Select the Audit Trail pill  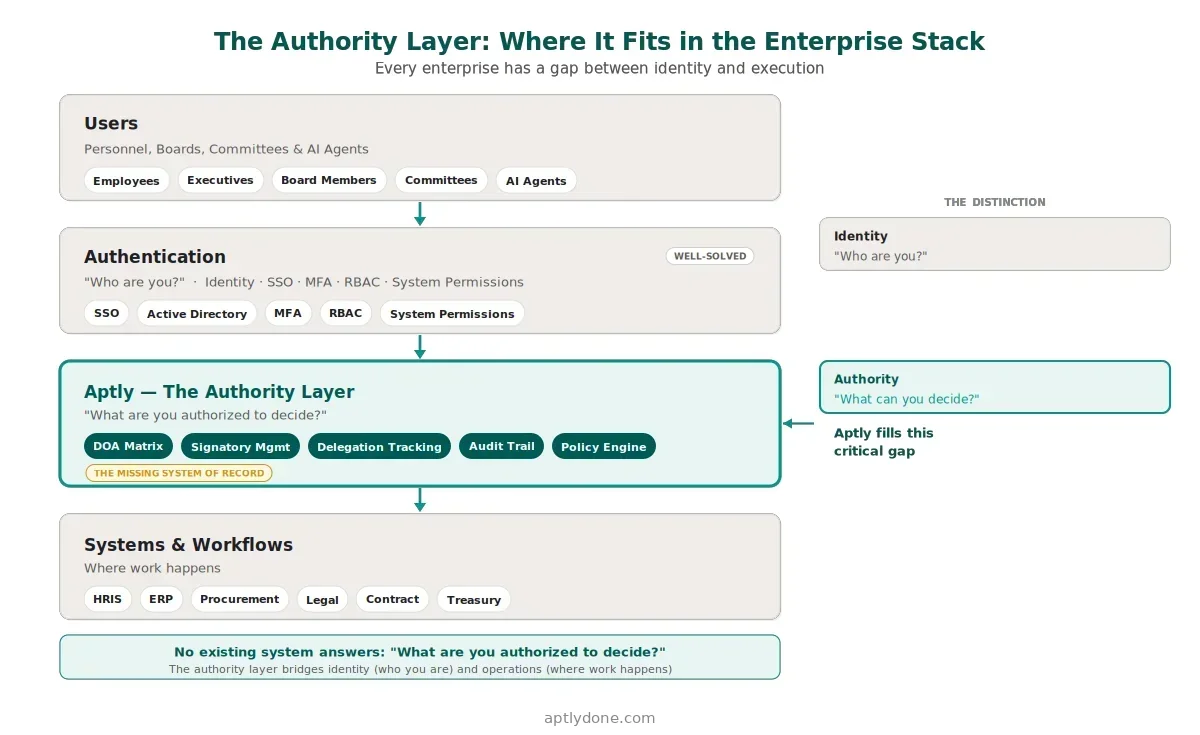coord(501,446)
